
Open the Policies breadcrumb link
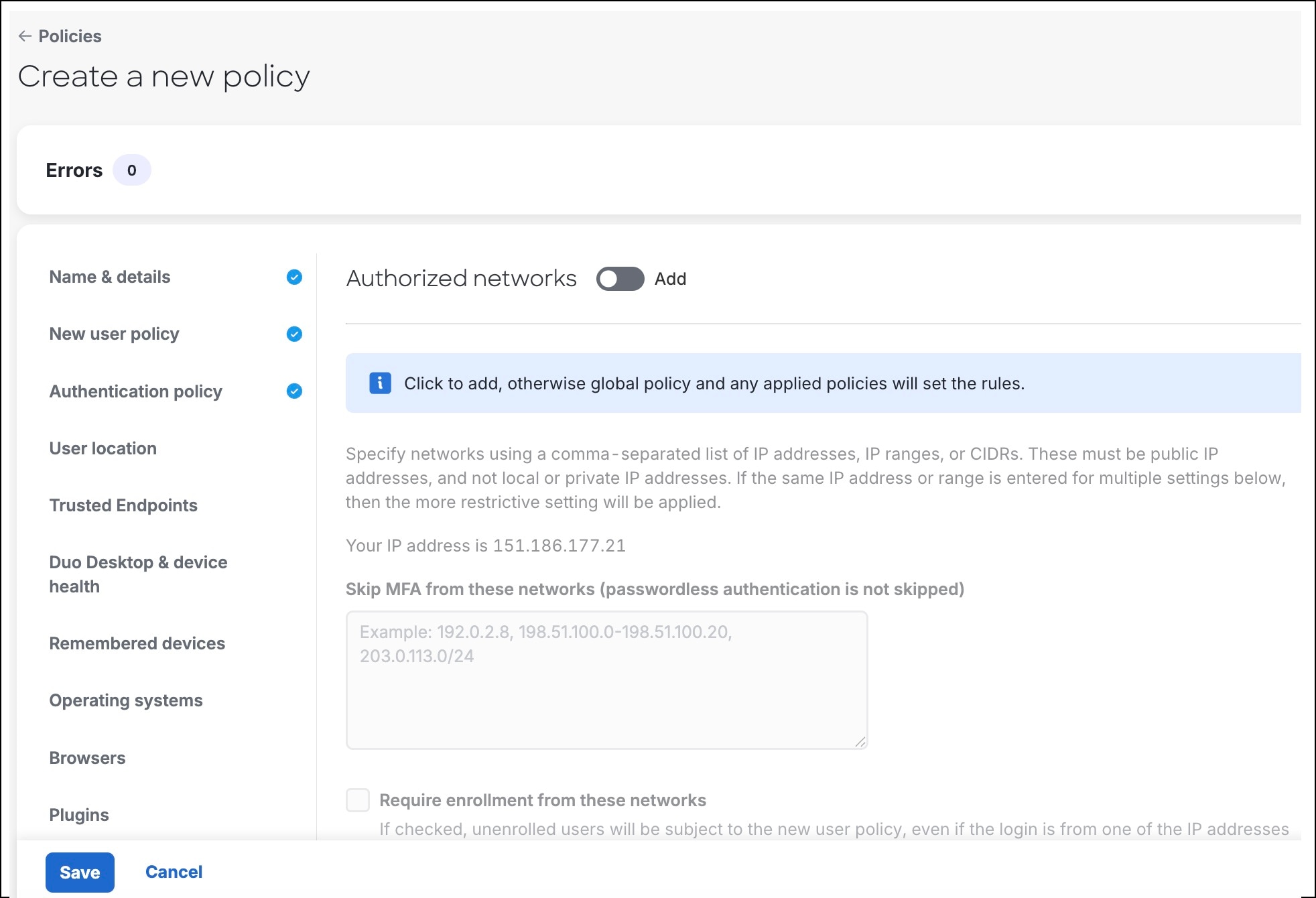[x=70, y=36]
